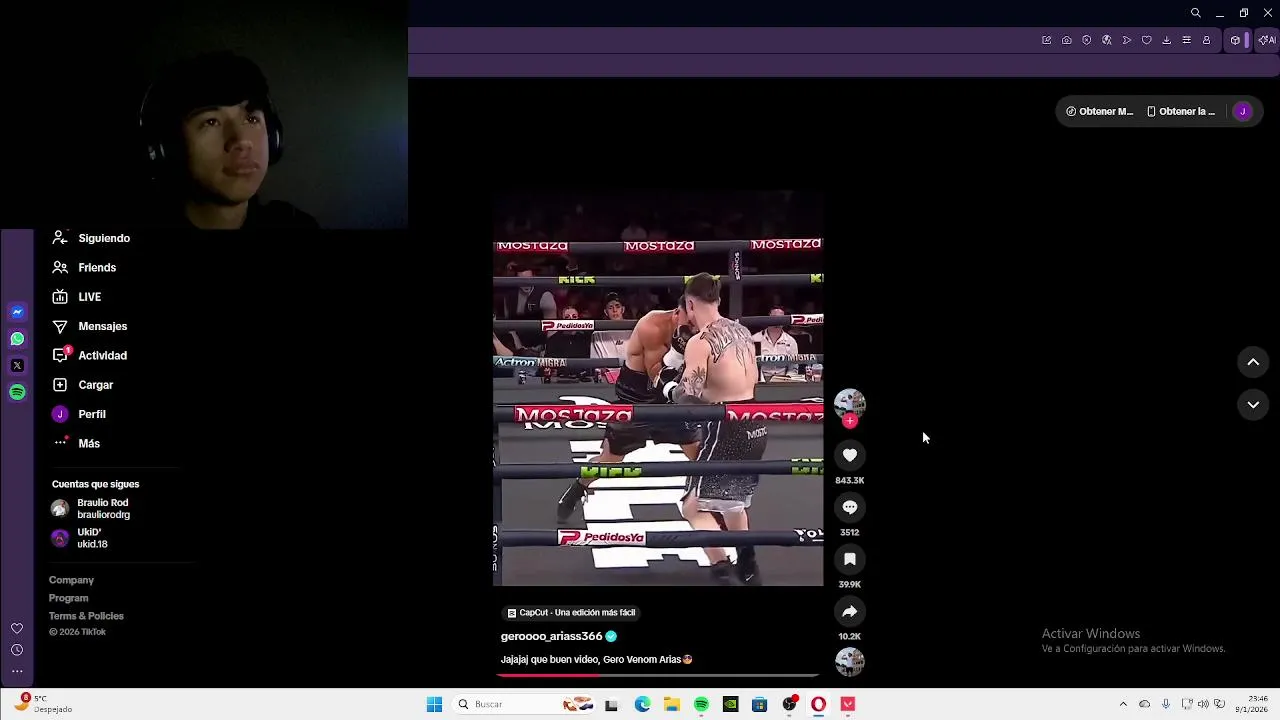Open comments on the boxing video
The image size is (1280, 720).
tap(850, 507)
